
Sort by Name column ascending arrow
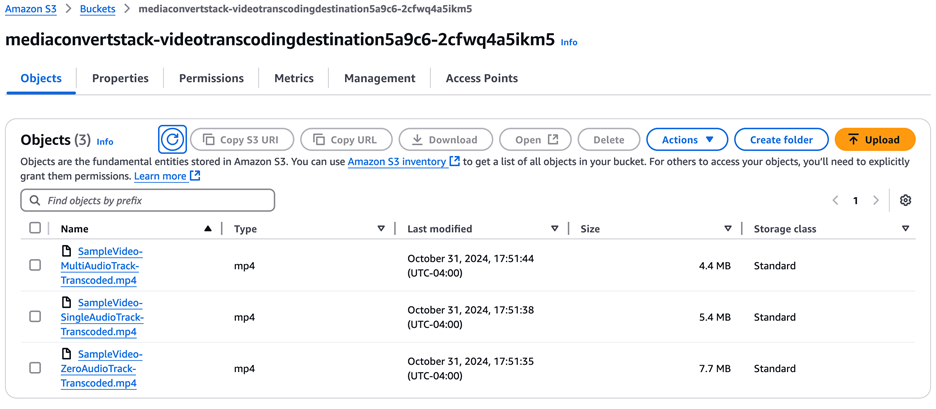(208, 229)
